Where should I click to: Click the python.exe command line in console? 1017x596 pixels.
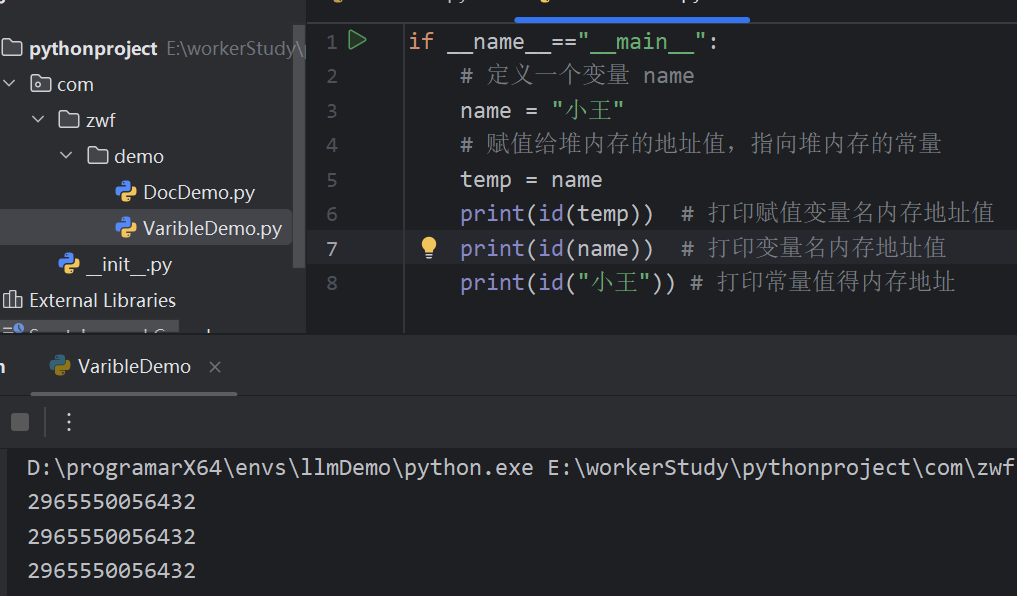point(521,468)
